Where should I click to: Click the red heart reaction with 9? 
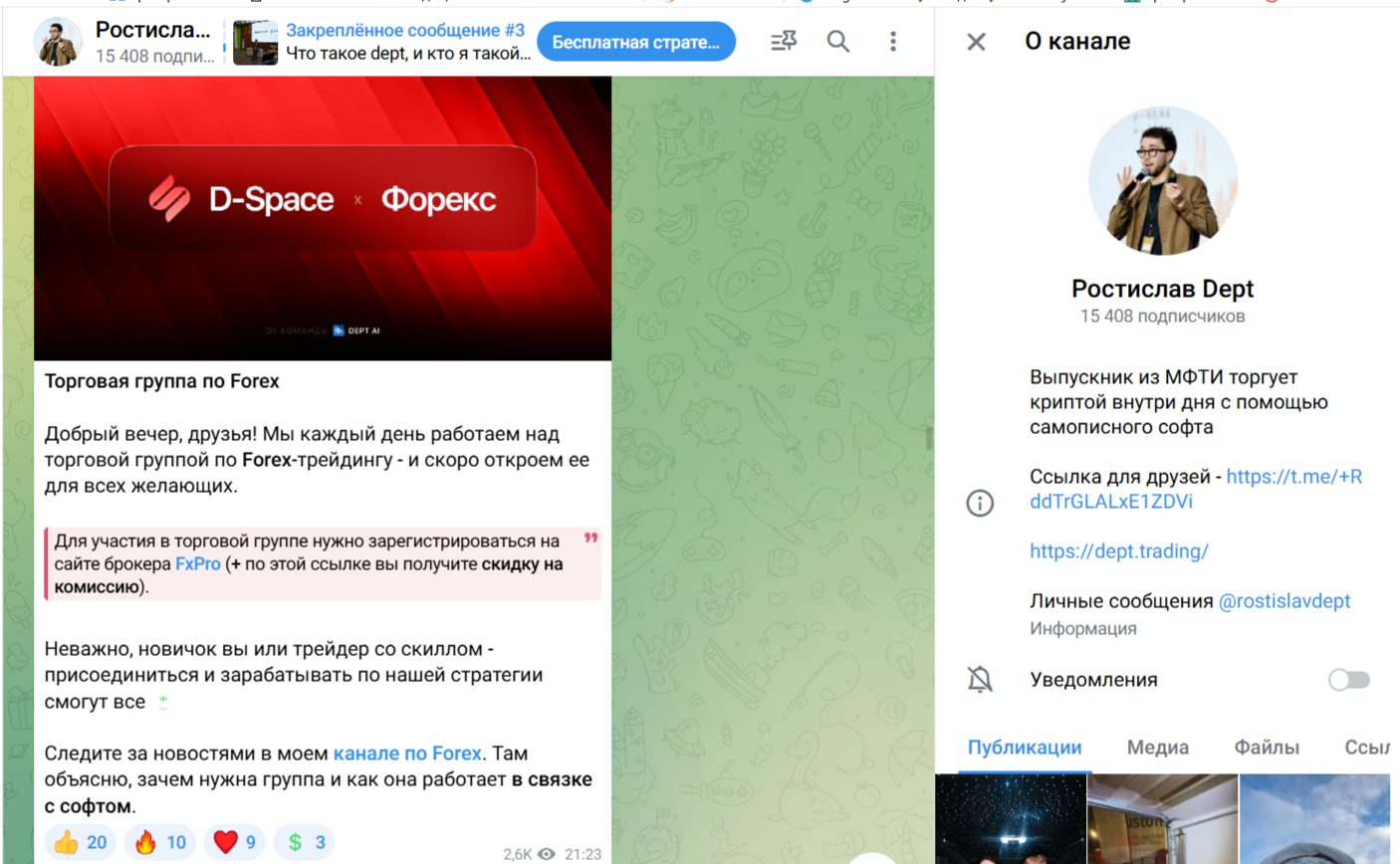tap(235, 842)
